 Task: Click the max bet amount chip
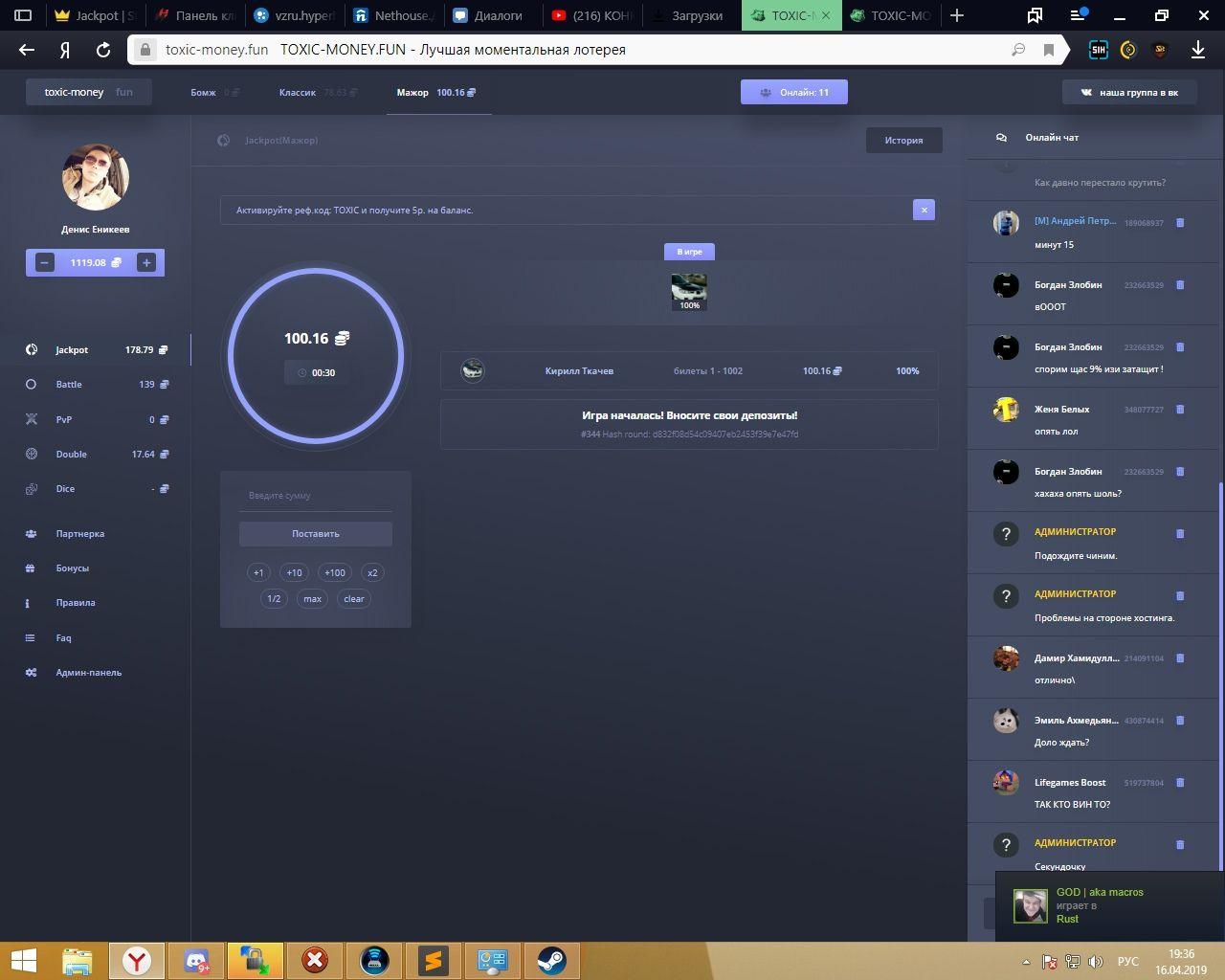(x=312, y=599)
